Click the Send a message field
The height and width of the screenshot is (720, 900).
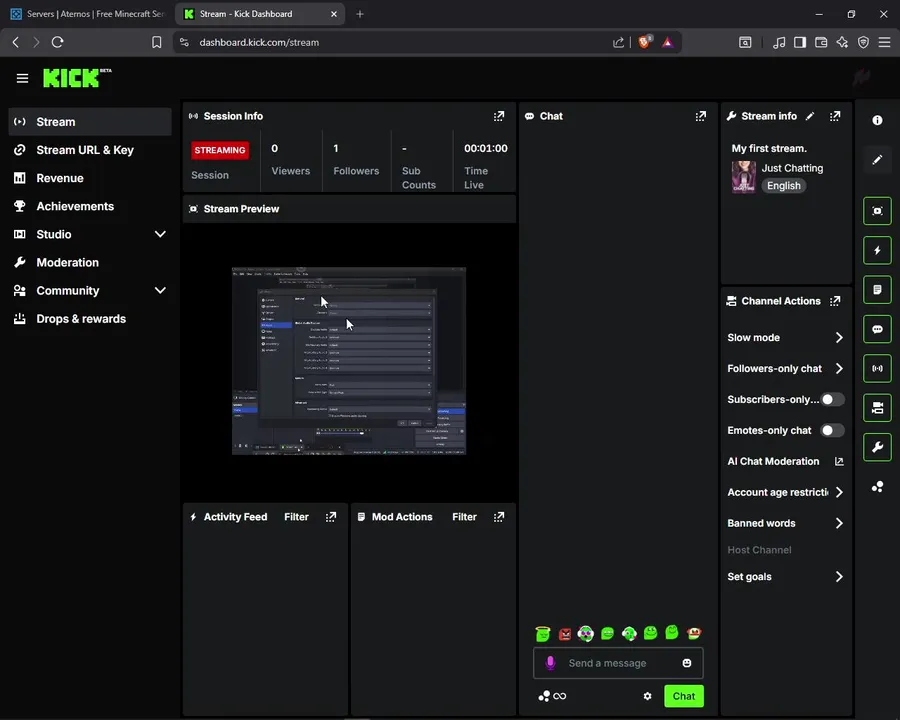pos(618,663)
